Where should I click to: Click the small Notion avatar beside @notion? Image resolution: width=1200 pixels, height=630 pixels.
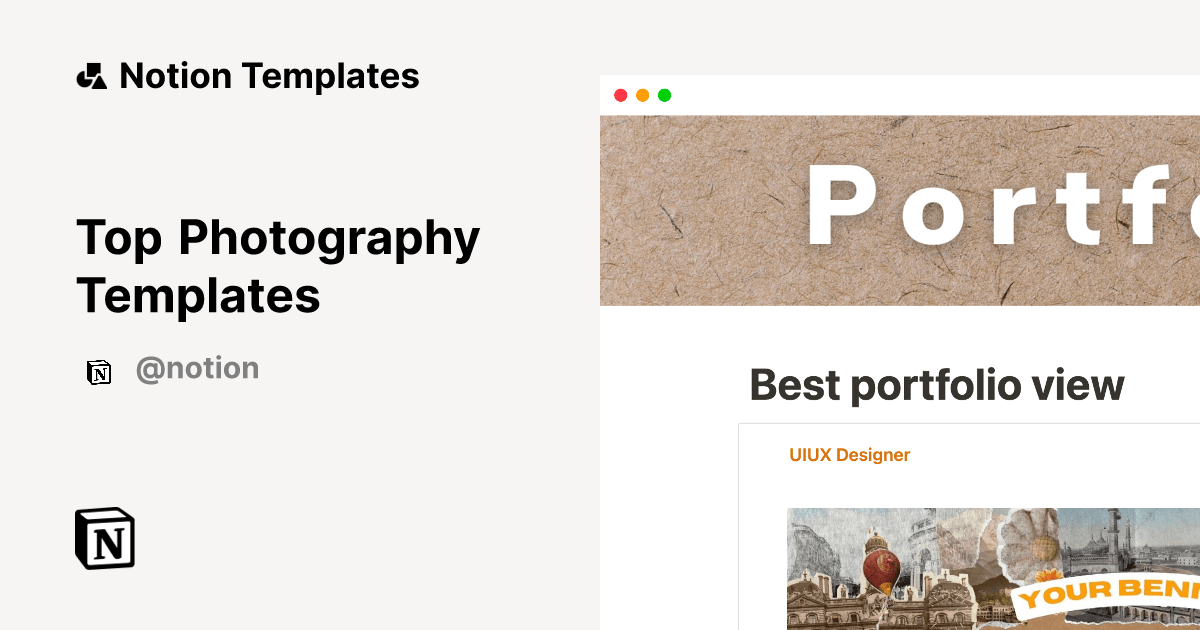click(99, 372)
